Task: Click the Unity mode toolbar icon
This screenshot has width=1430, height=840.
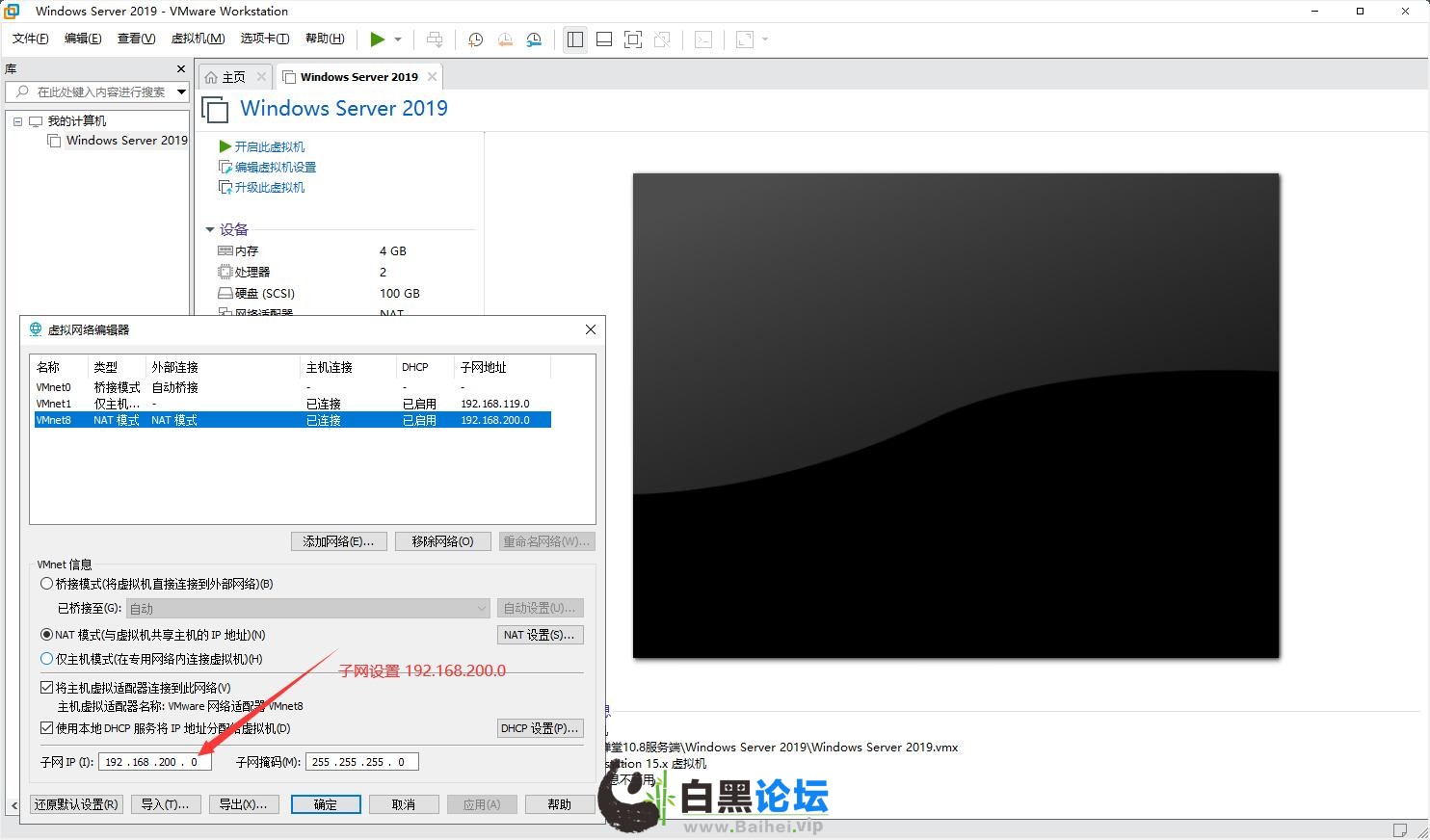Action: tap(662, 39)
